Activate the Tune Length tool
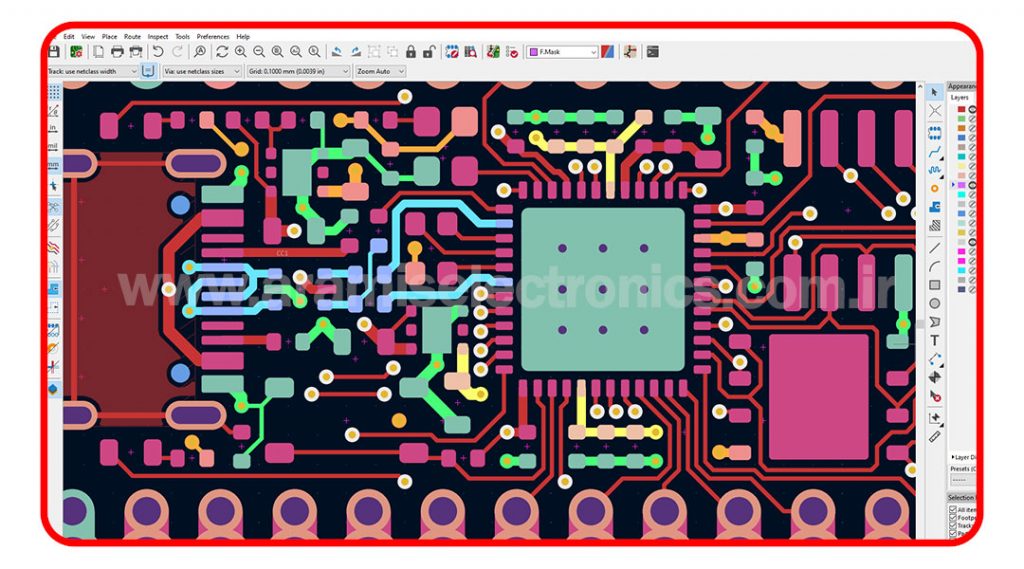This screenshot has height=569, width=1024. point(935,170)
